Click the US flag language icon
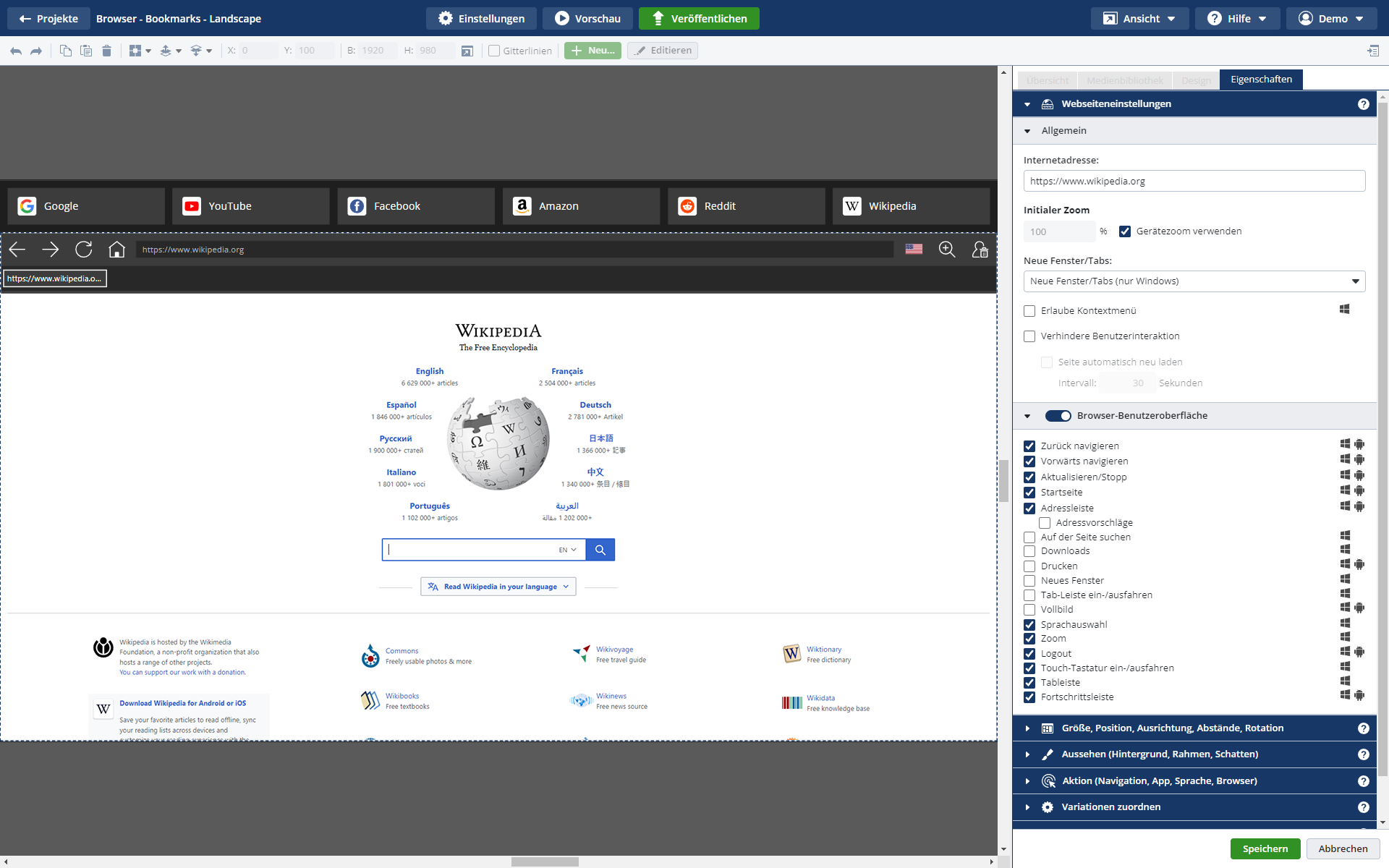 tap(914, 250)
